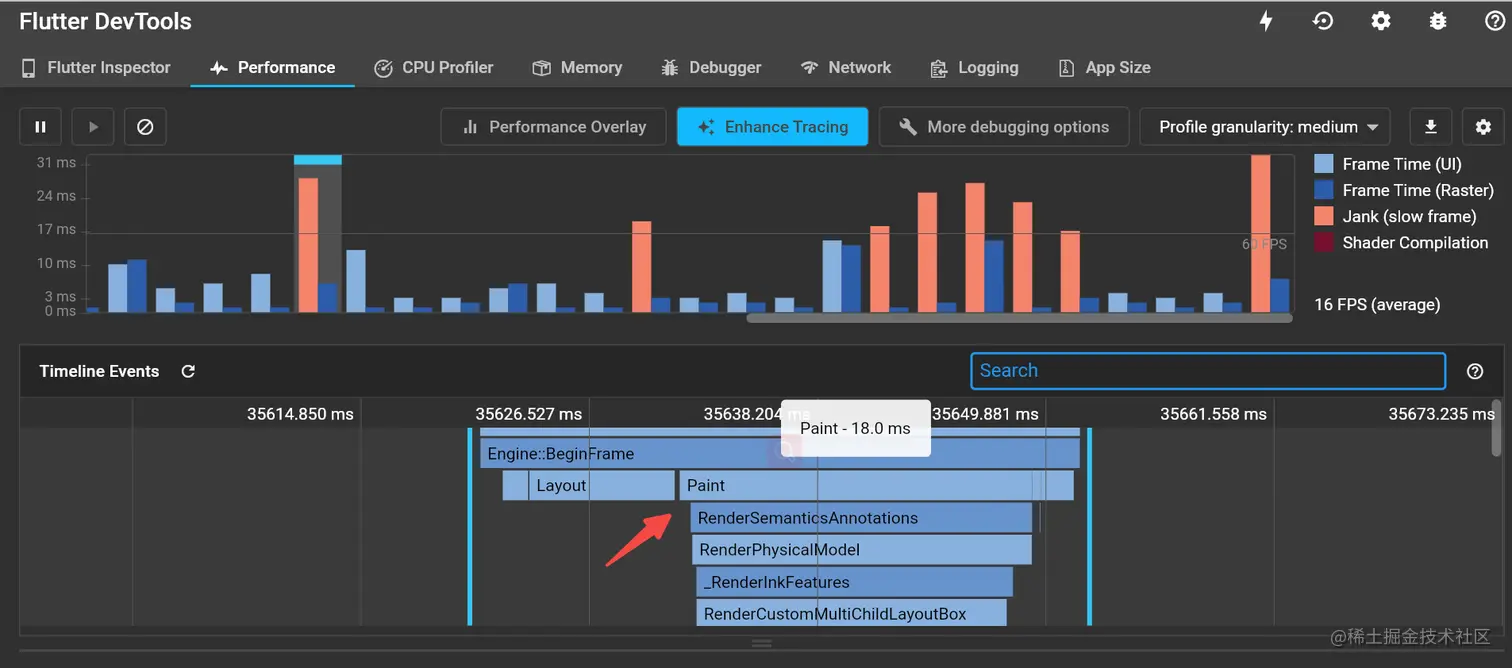The width and height of the screenshot is (1512, 668).
Task: Open the CPU Profiler tab
Action: pyautogui.click(x=434, y=67)
